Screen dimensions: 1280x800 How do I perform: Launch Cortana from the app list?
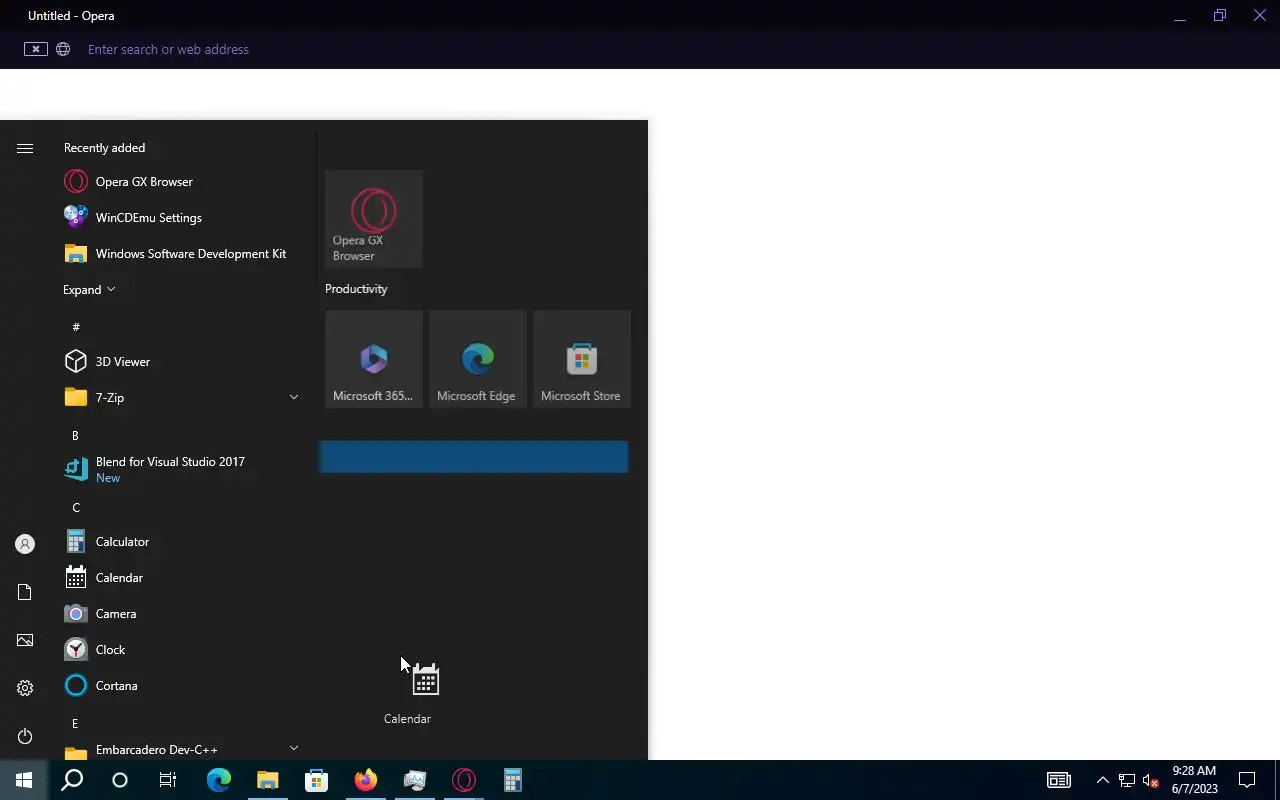click(180, 686)
